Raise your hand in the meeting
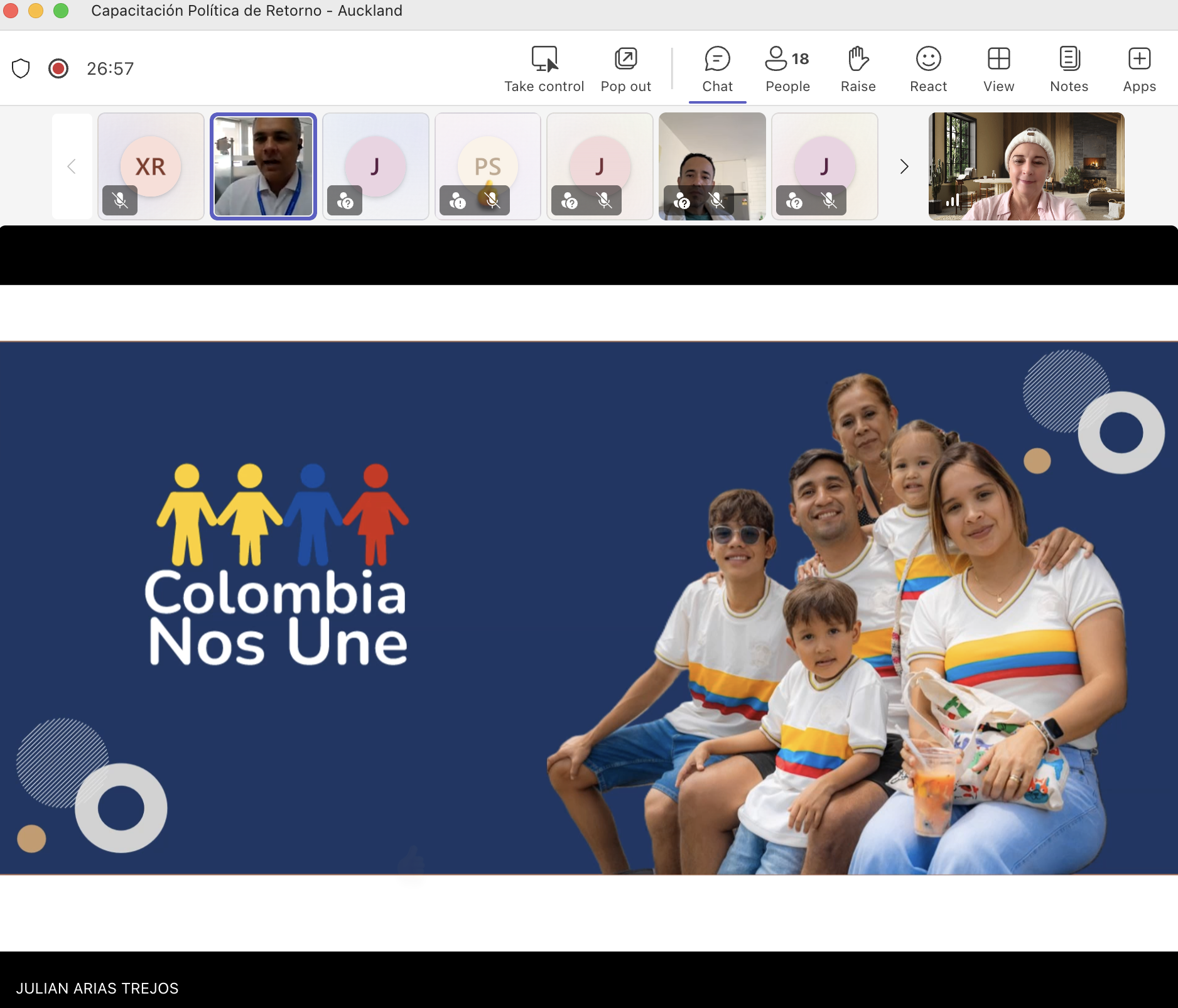Viewport: 1178px width, 1008px height. [x=858, y=69]
